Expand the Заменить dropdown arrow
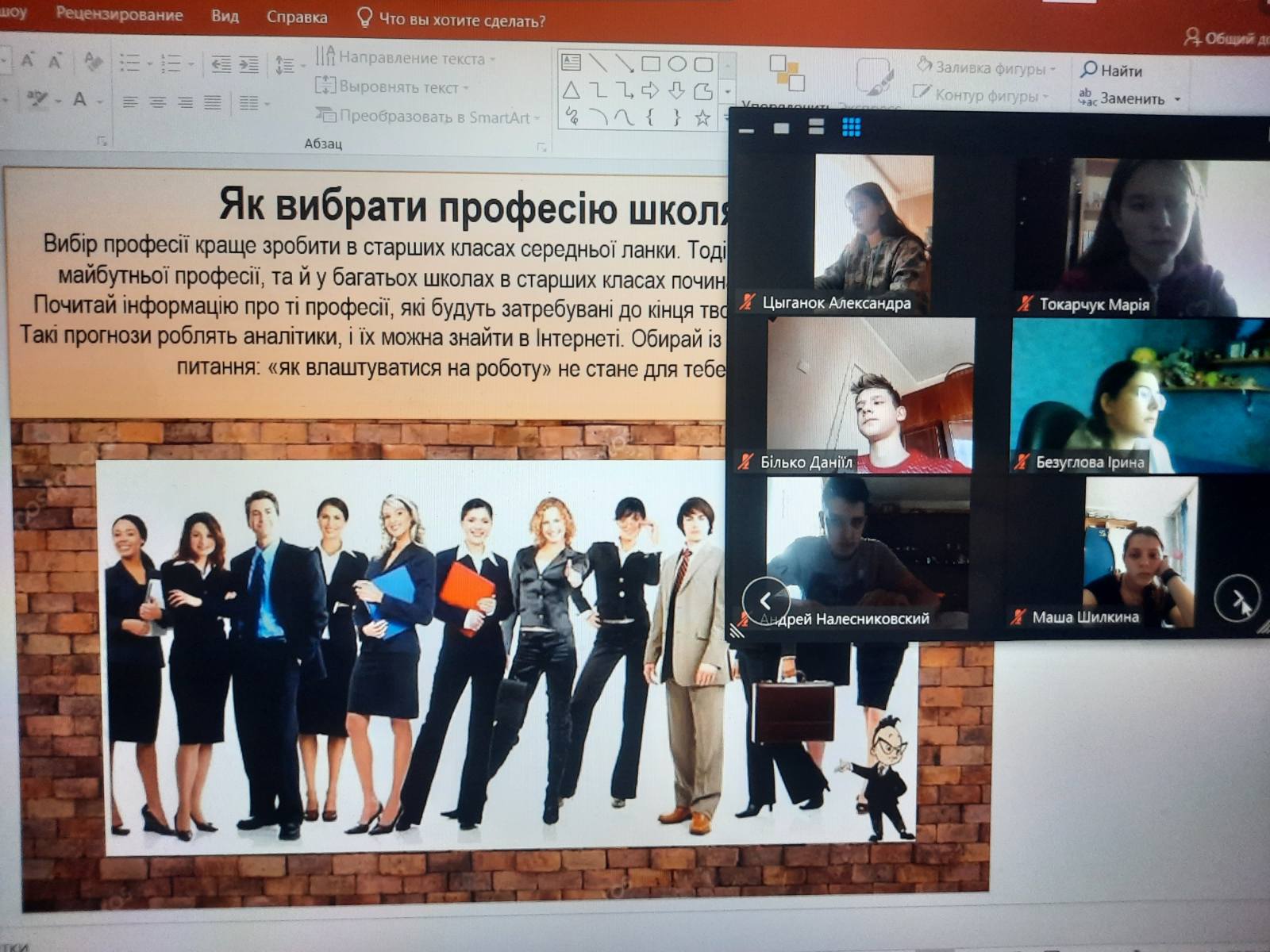This screenshot has height=952, width=1270. (1177, 99)
